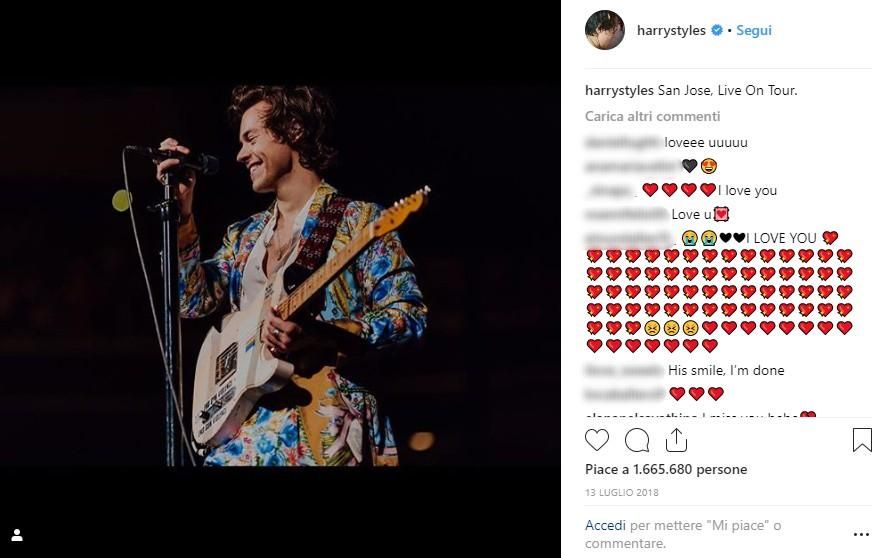
Task: Show tagged people icon on the photo
Action: point(17,535)
